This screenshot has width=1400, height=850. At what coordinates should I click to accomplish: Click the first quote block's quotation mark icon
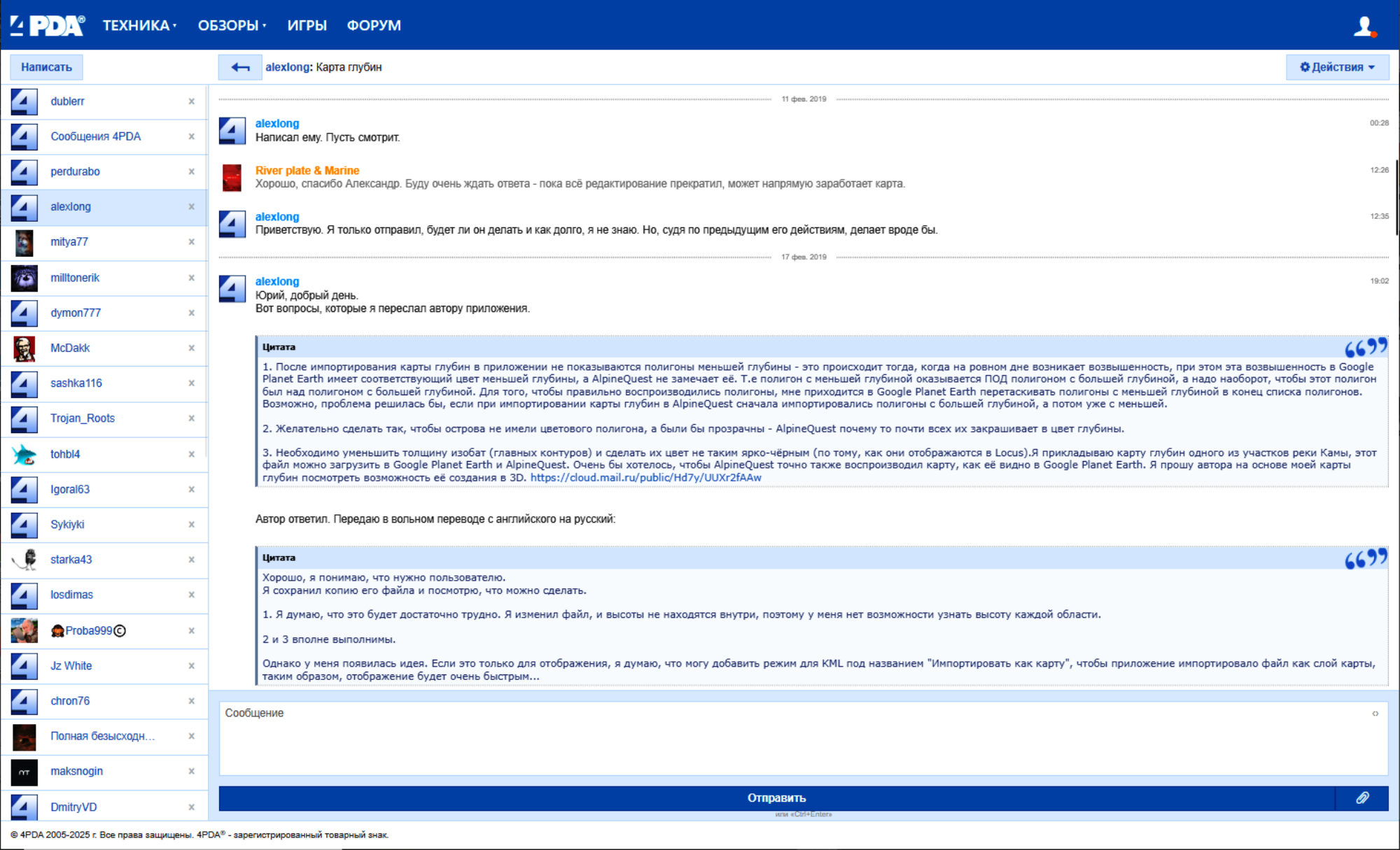tap(1365, 347)
